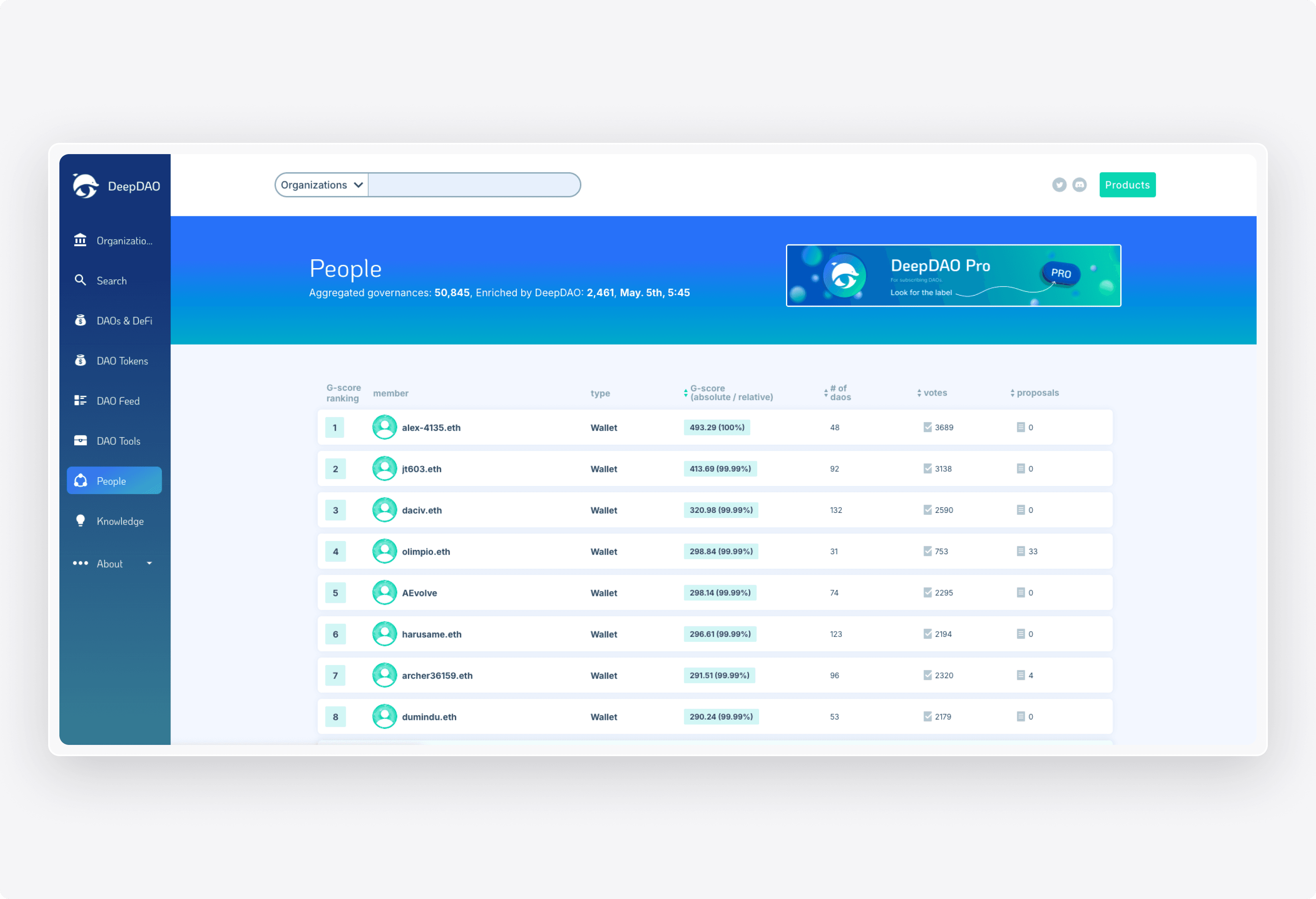
Task: Open the Organizations search type dropdown
Action: click(322, 185)
